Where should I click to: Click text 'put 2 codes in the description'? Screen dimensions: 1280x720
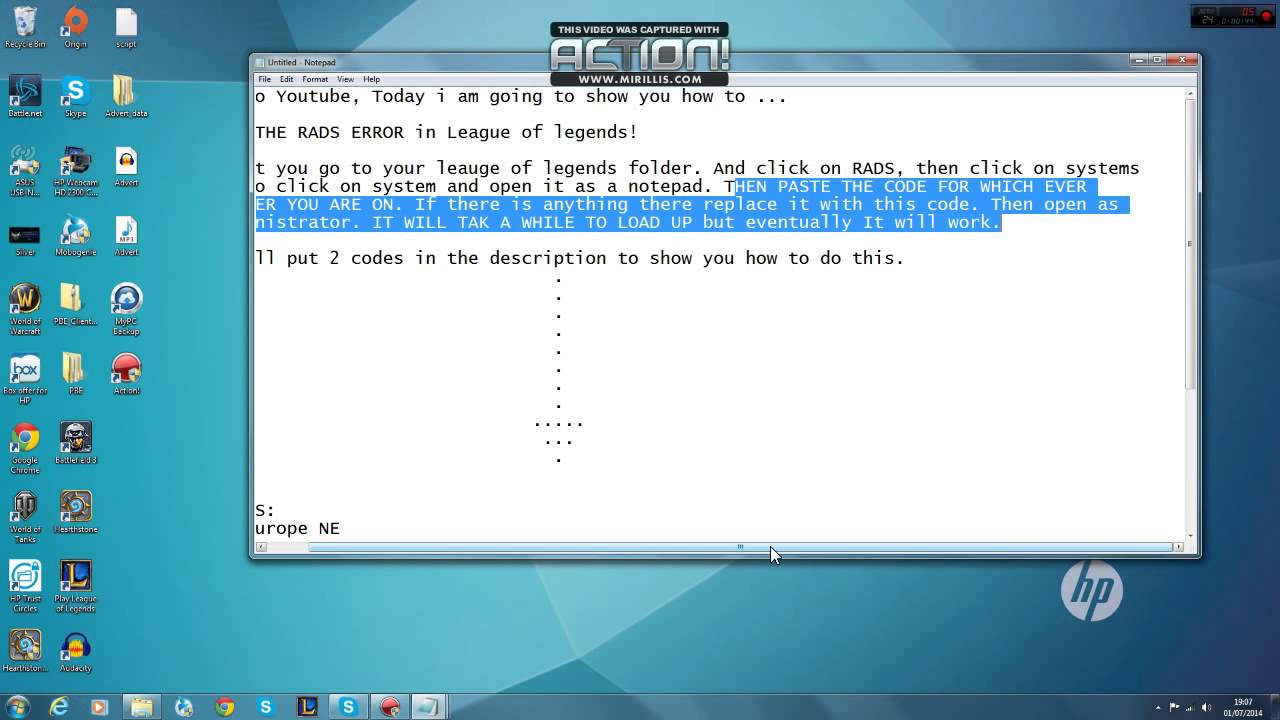tap(446, 258)
